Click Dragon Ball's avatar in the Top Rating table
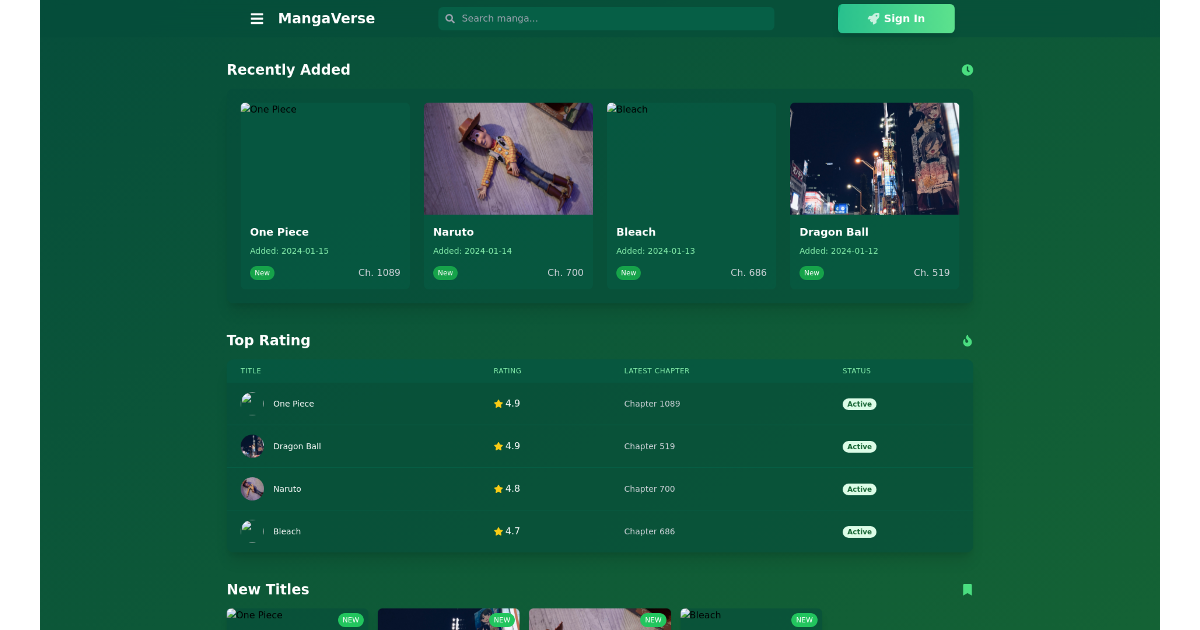This screenshot has height=630, width=1200. point(252,446)
